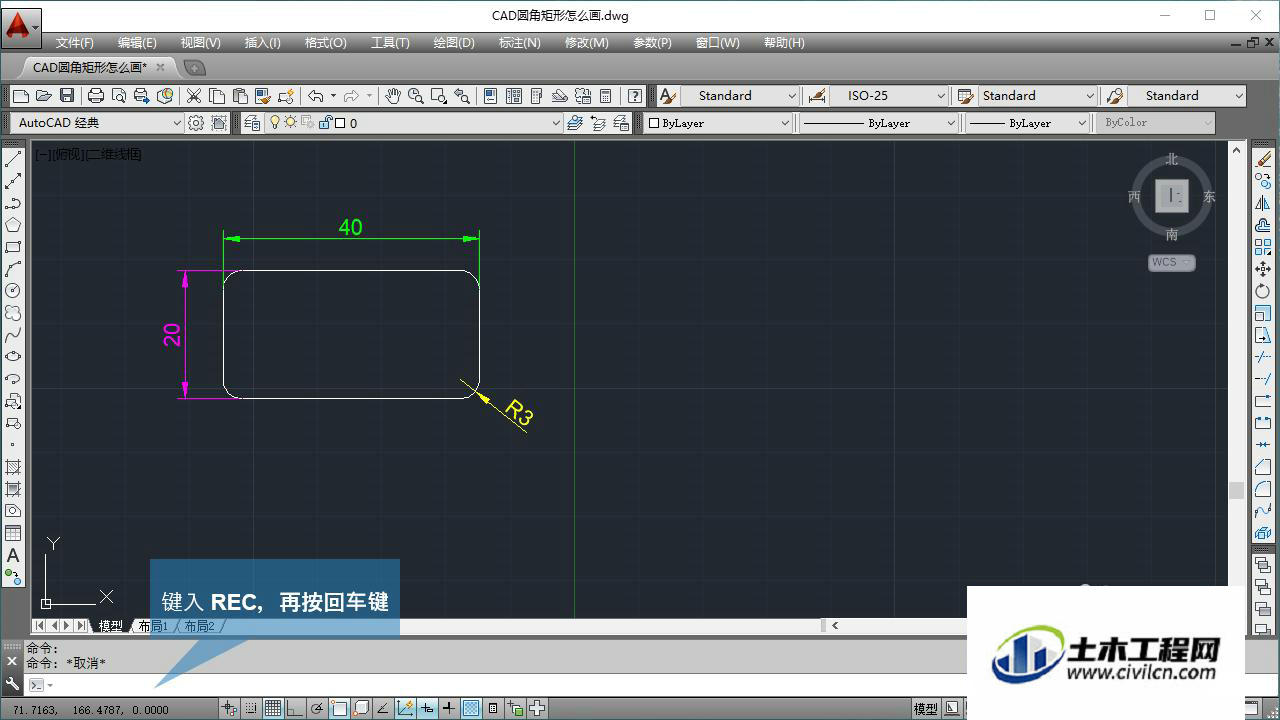
Task: Select the Line draw tool
Action: coord(13,159)
